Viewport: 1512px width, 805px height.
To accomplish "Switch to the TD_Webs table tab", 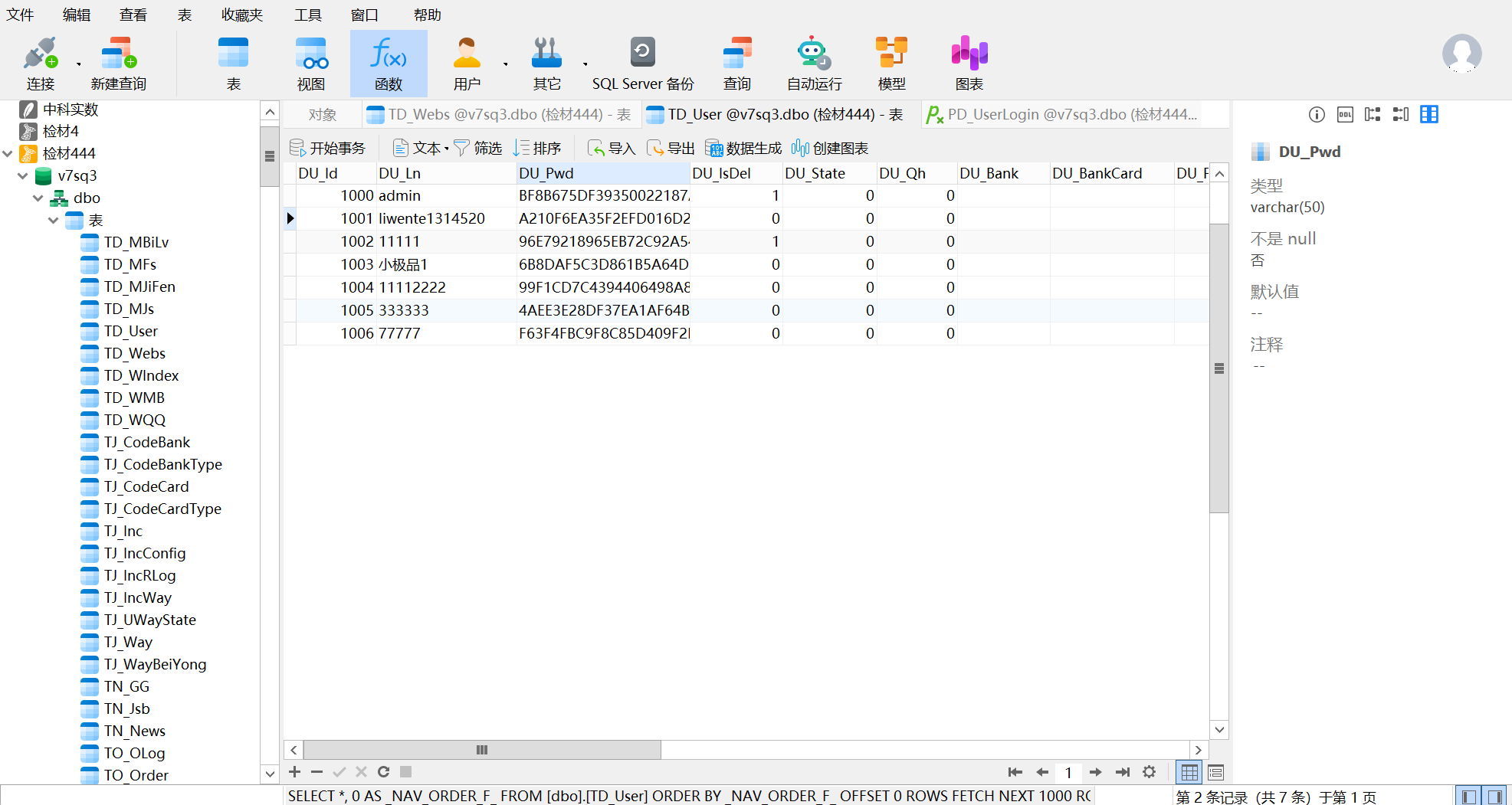I will [499, 115].
